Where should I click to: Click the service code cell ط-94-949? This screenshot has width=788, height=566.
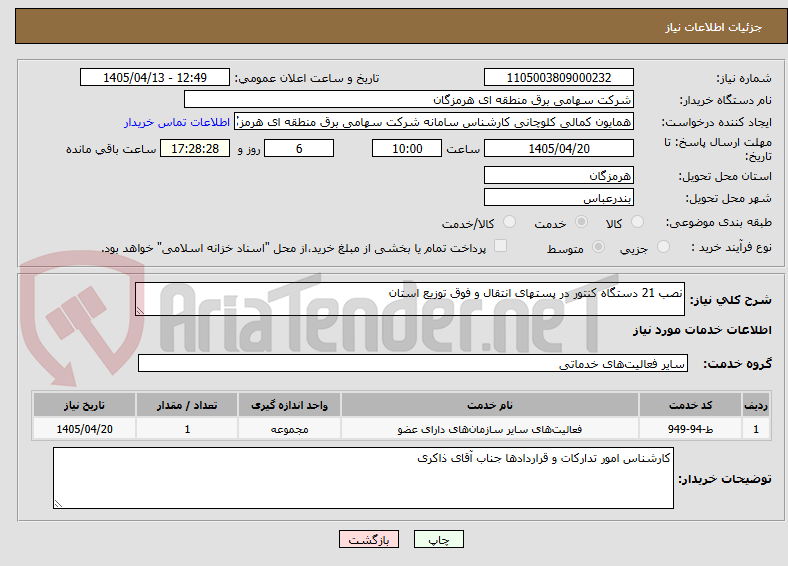pyautogui.click(x=691, y=429)
